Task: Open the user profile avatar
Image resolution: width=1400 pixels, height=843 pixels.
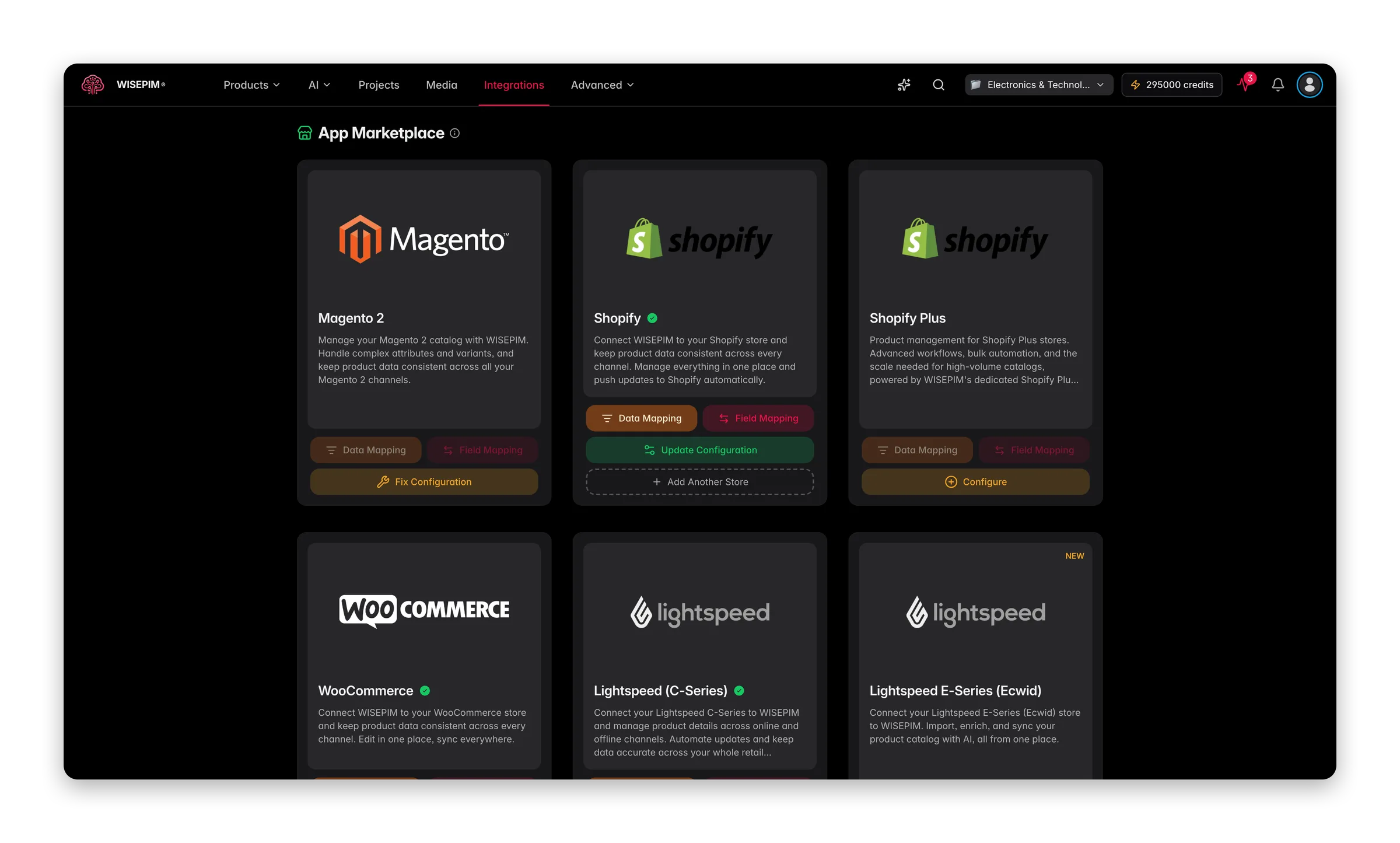Action: (x=1310, y=85)
